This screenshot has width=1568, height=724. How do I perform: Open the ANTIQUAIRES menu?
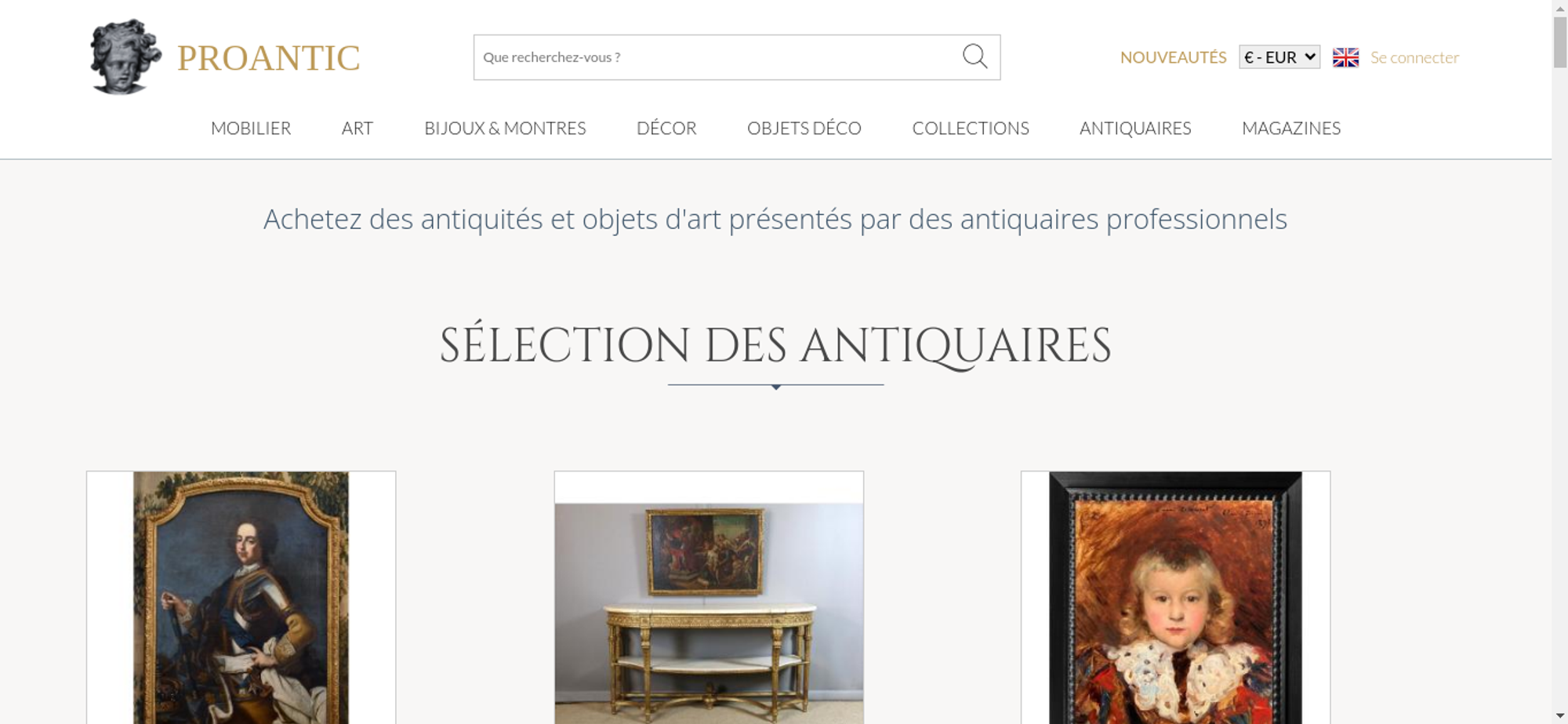coord(1135,128)
